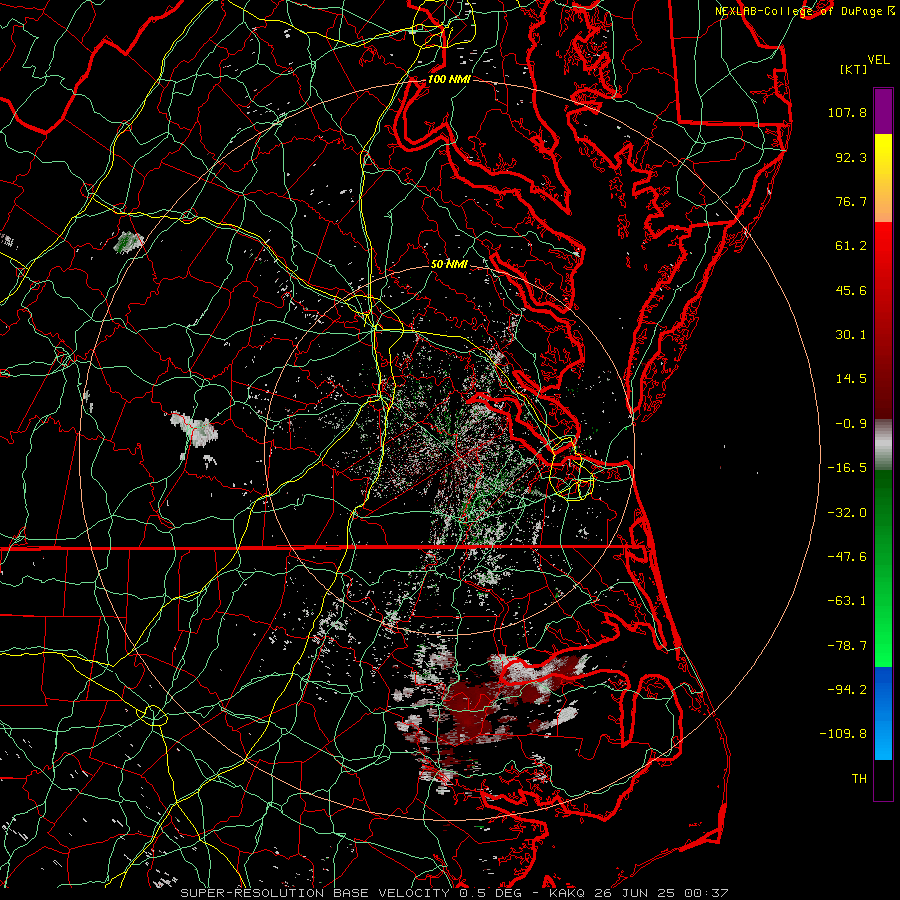This screenshot has width=900, height=900.
Task: Click the "100 NMI" range ring label
Action: coord(449,79)
